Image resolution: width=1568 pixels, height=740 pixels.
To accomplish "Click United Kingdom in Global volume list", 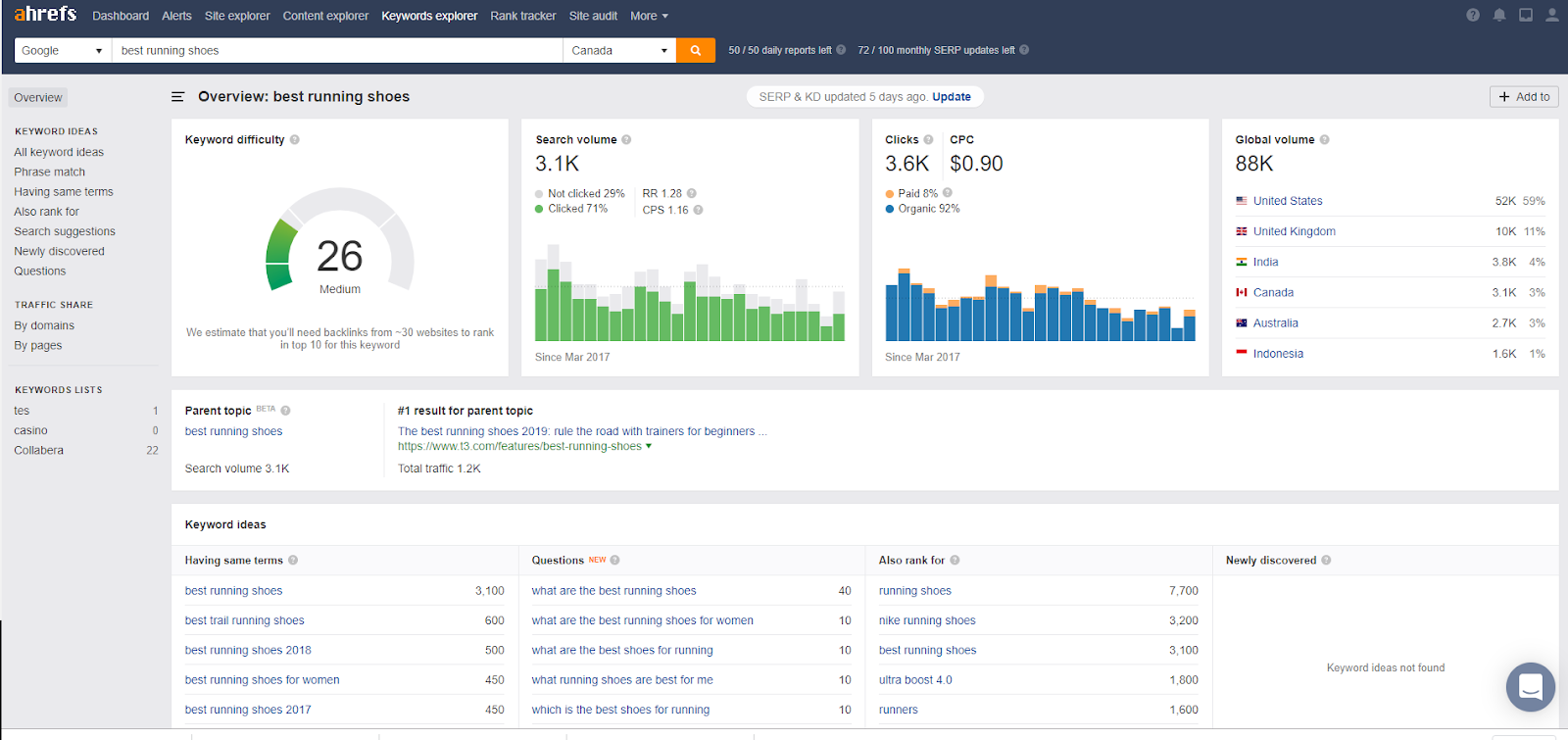I will 1294,231.
